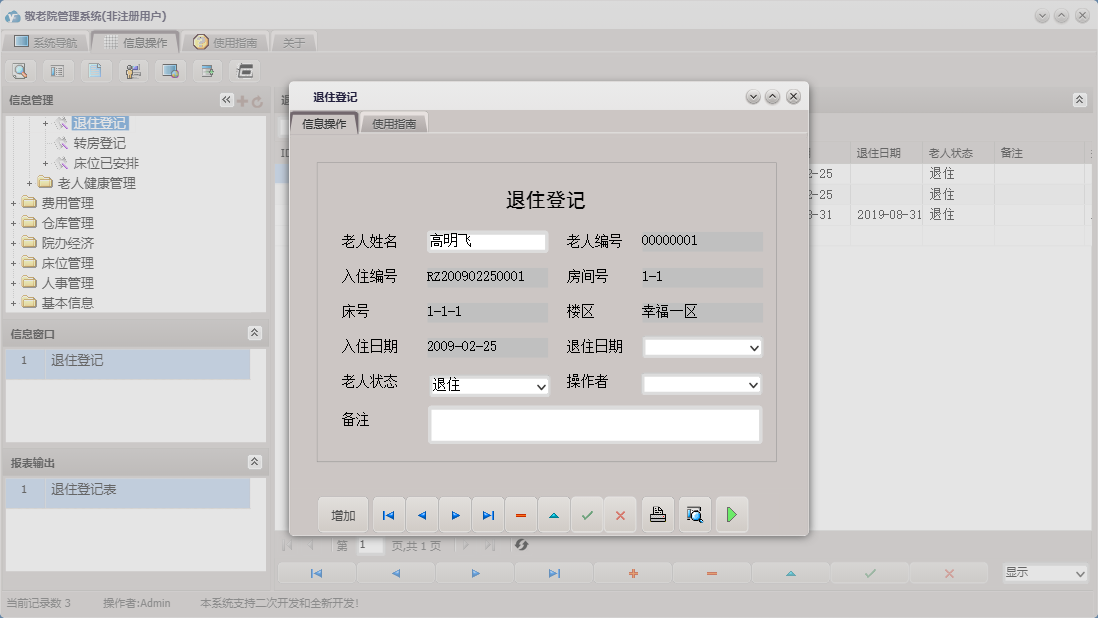Print the 退住登记 record using printer icon

(657, 514)
